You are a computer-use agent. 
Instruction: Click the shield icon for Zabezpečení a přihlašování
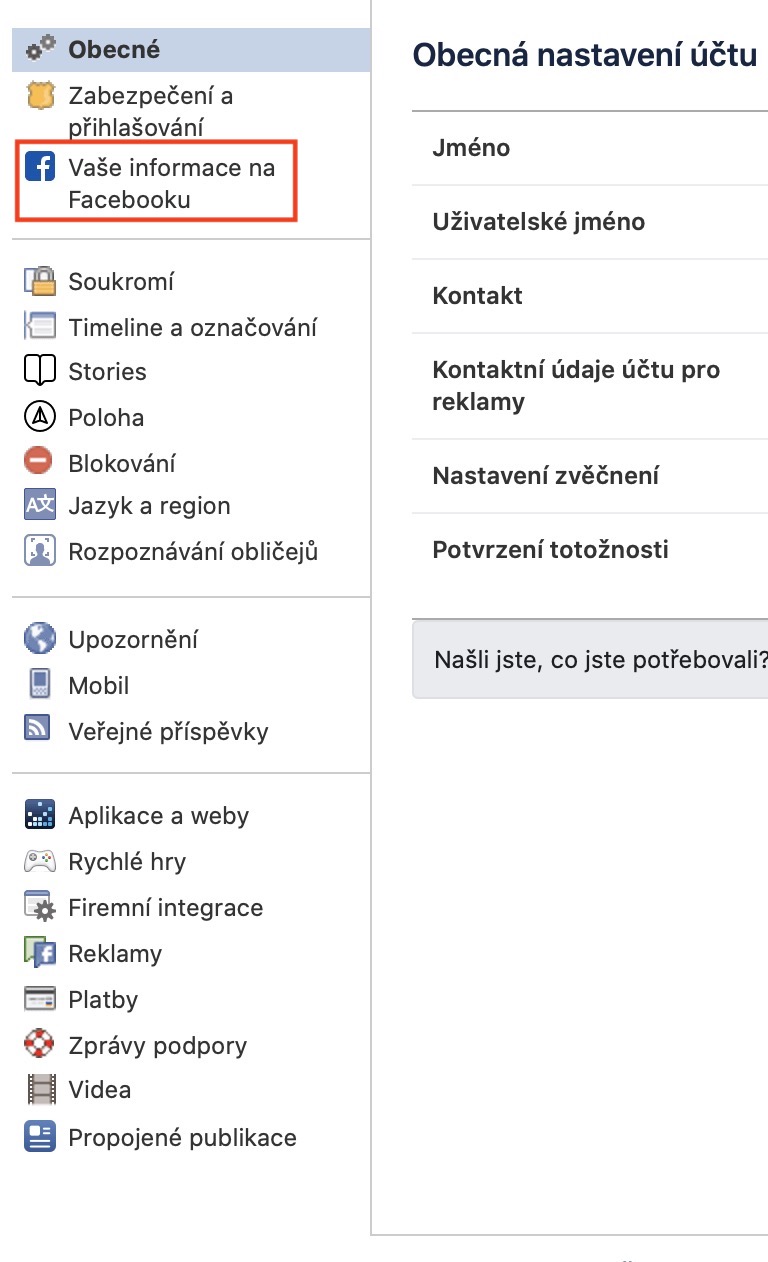tap(40, 97)
